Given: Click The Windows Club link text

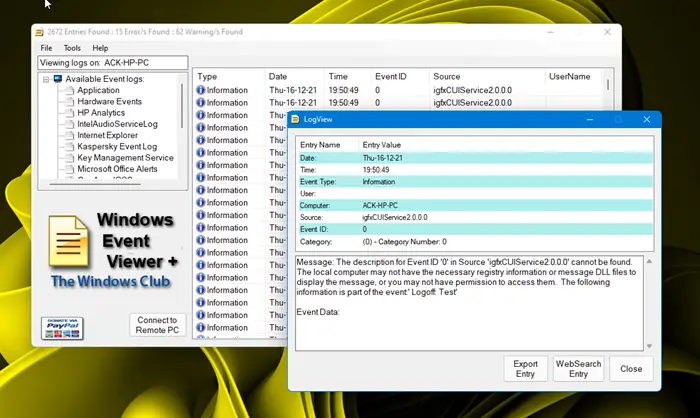Looking at the screenshot, I should 110,281.
